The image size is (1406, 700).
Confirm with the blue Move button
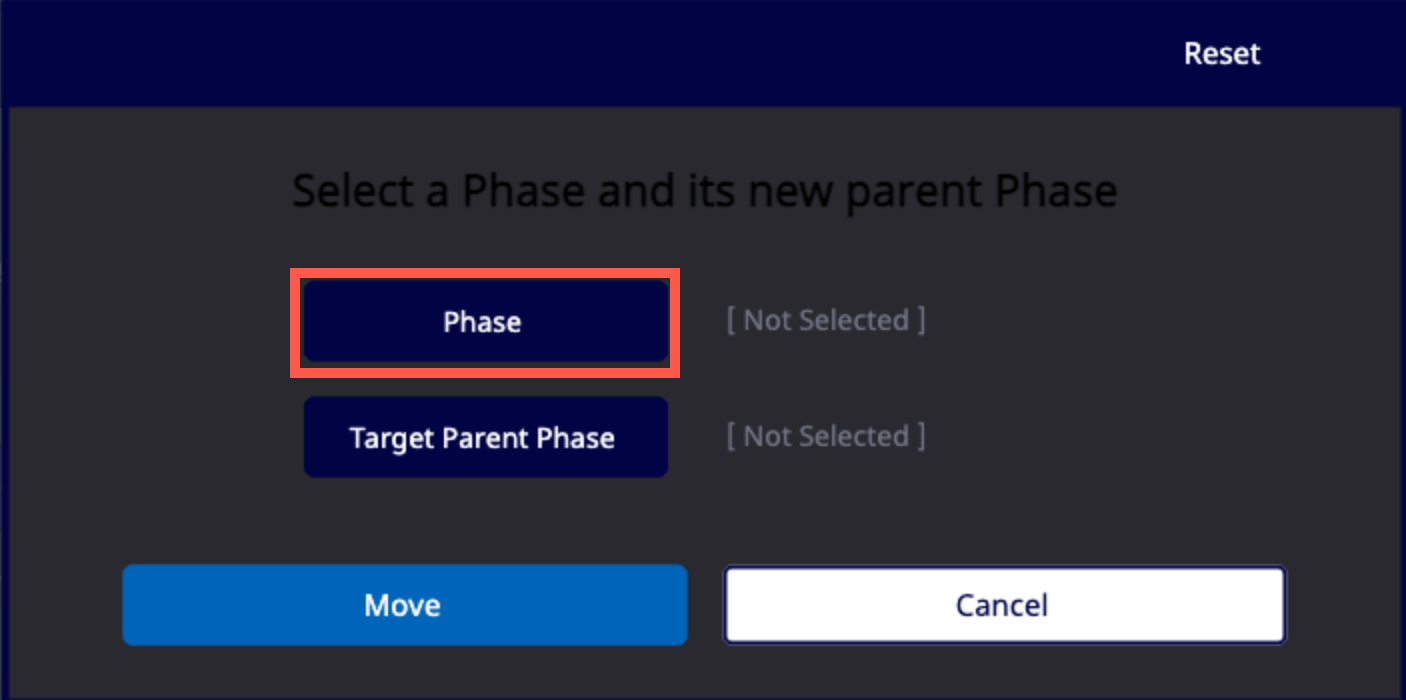click(404, 605)
